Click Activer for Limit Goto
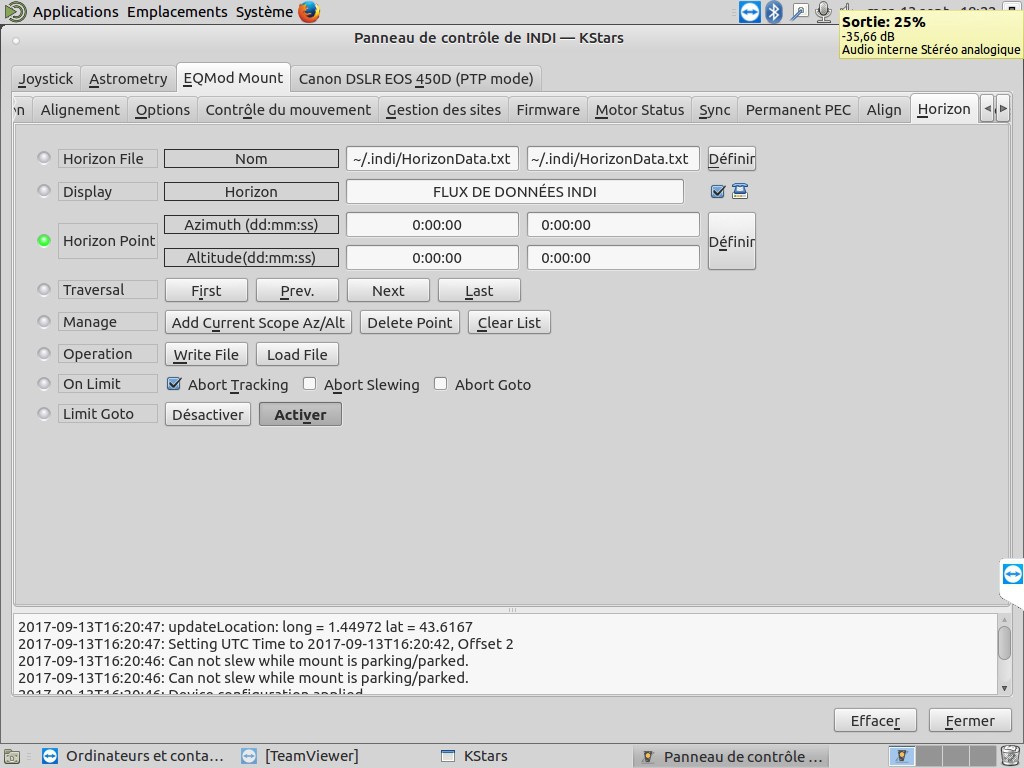1024x768 pixels. 300,415
